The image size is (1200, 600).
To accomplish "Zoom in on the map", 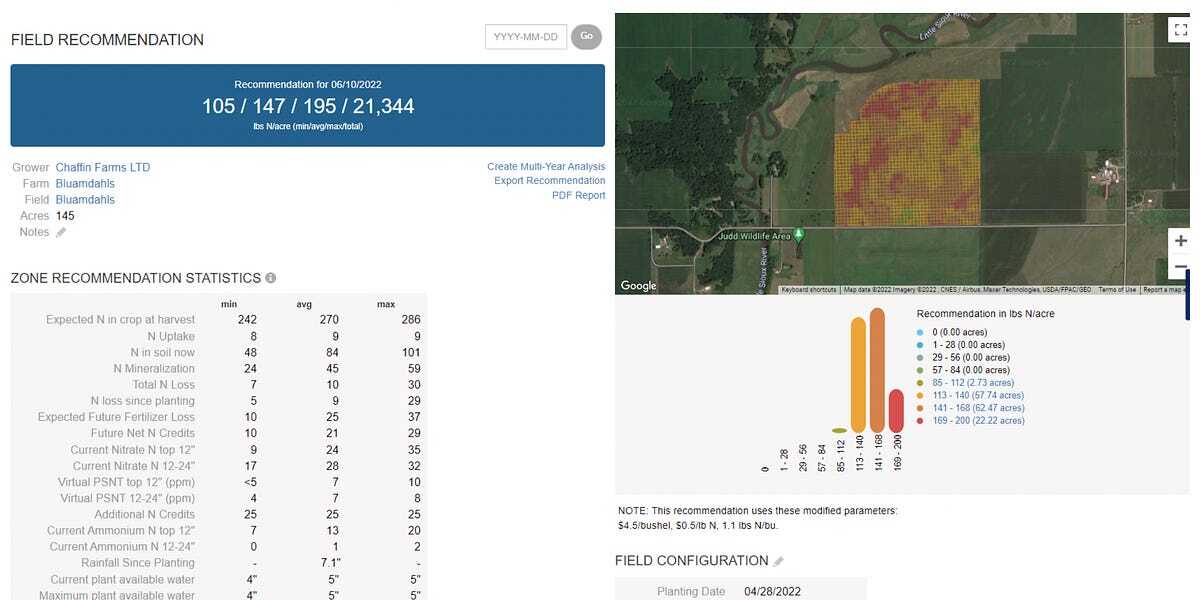I will [x=1180, y=241].
